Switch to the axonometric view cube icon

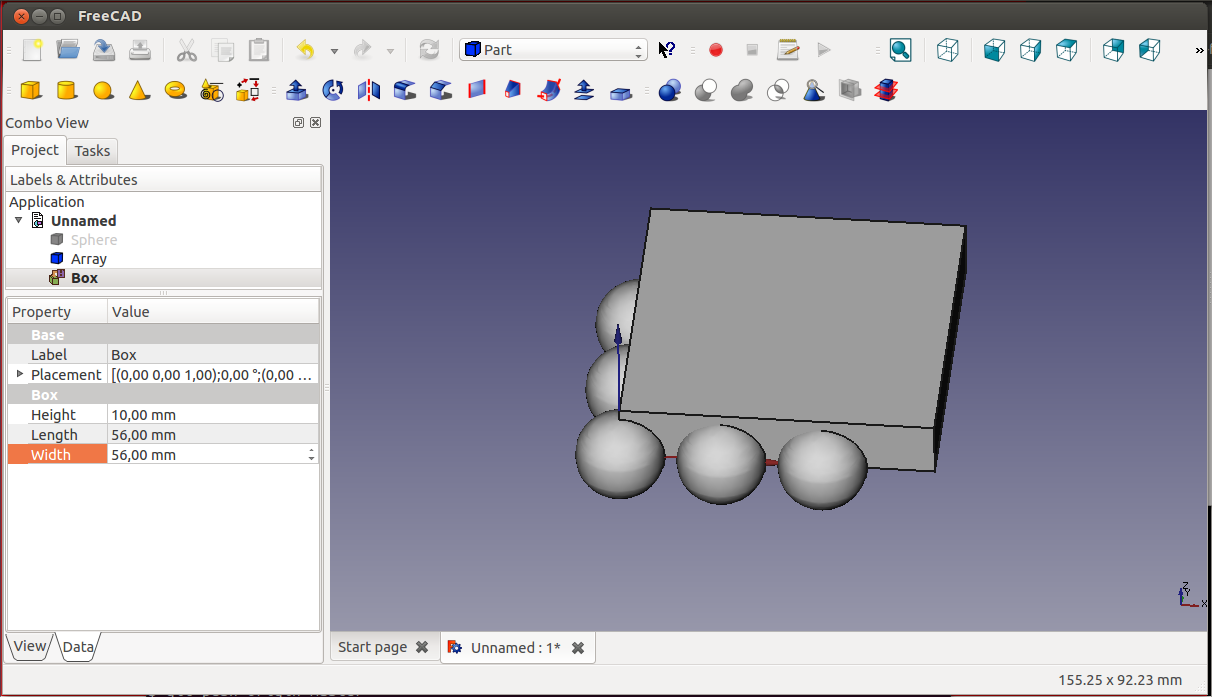(x=947, y=50)
